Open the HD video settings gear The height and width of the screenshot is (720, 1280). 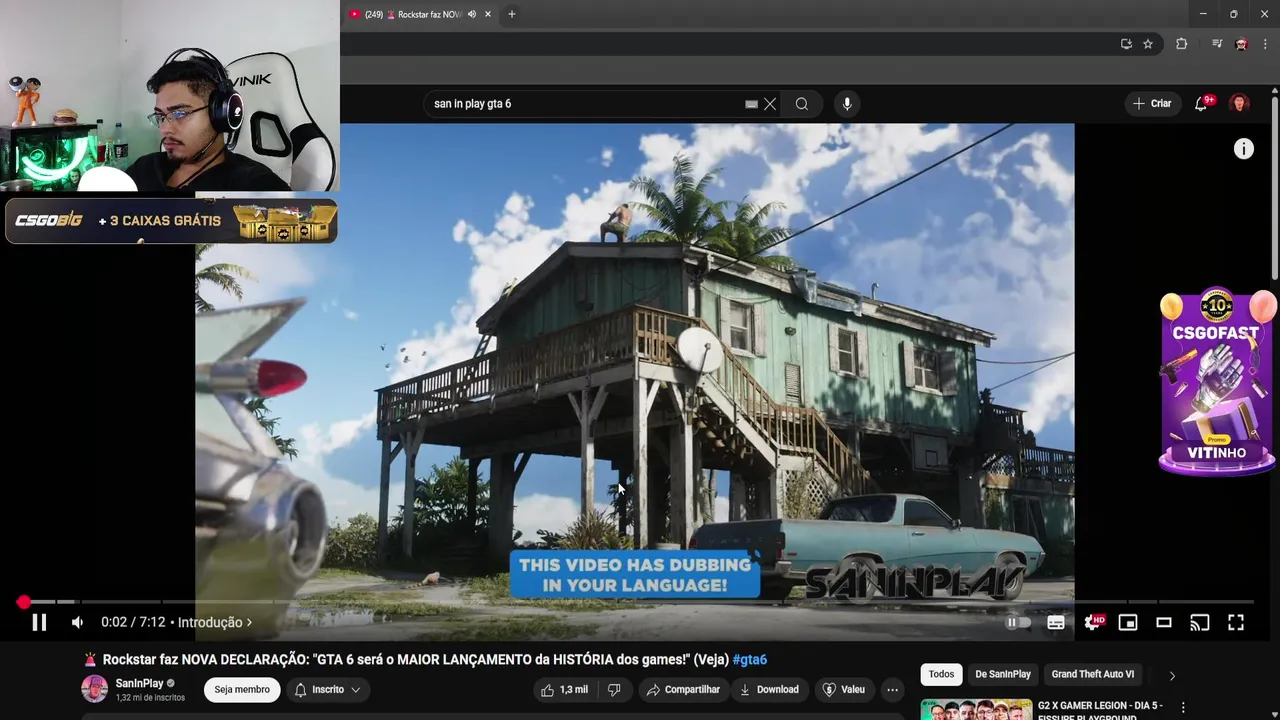1093,622
